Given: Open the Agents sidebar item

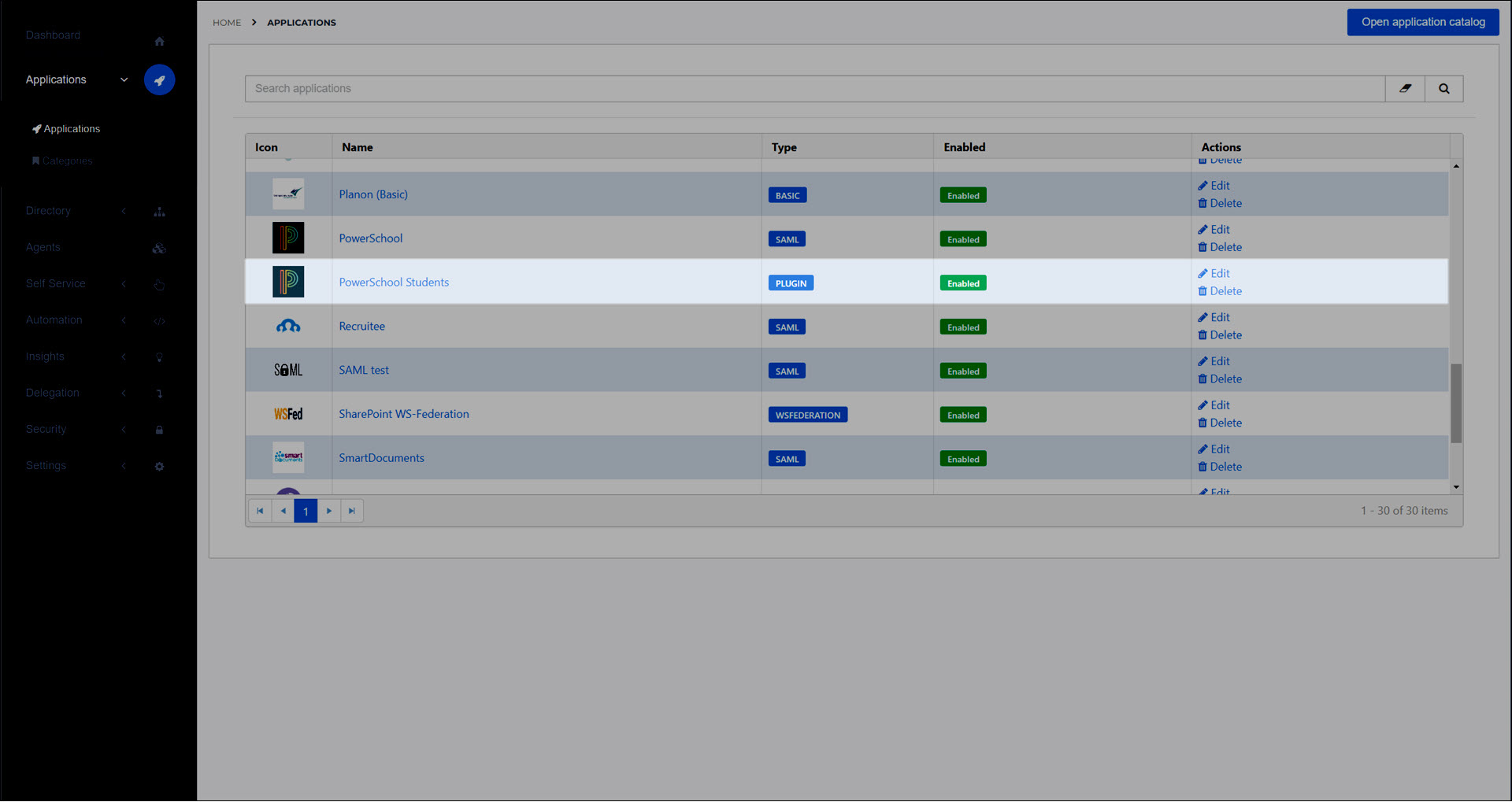Looking at the screenshot, I should pos(43,247).
